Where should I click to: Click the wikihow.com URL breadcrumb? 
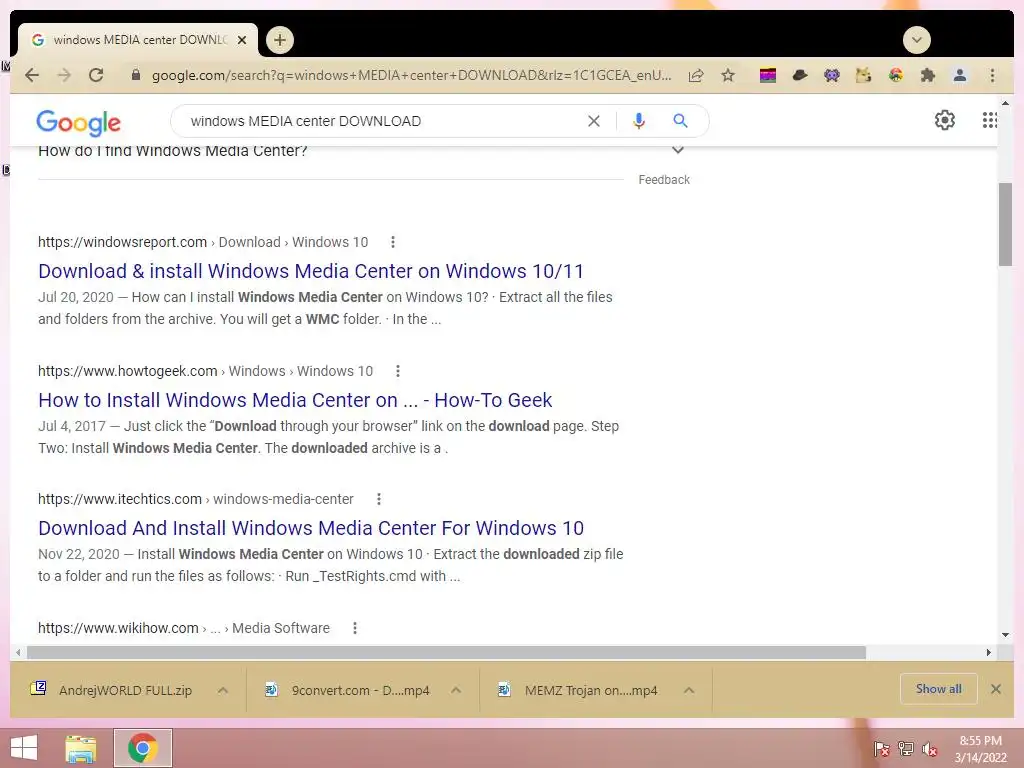[x=184, y=628]
